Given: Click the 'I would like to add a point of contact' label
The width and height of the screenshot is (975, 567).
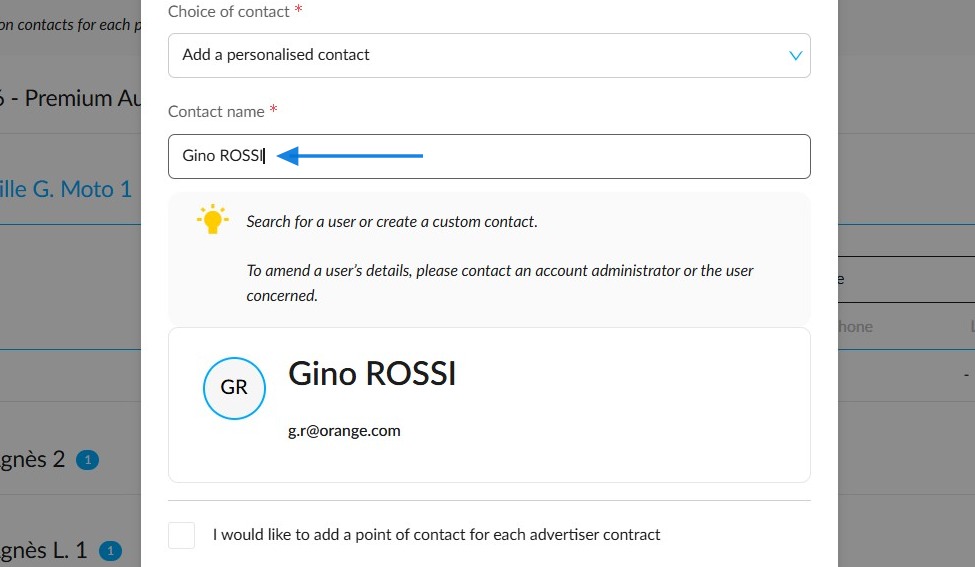Looking at the screenshot, I should click(x=436, y=535).
